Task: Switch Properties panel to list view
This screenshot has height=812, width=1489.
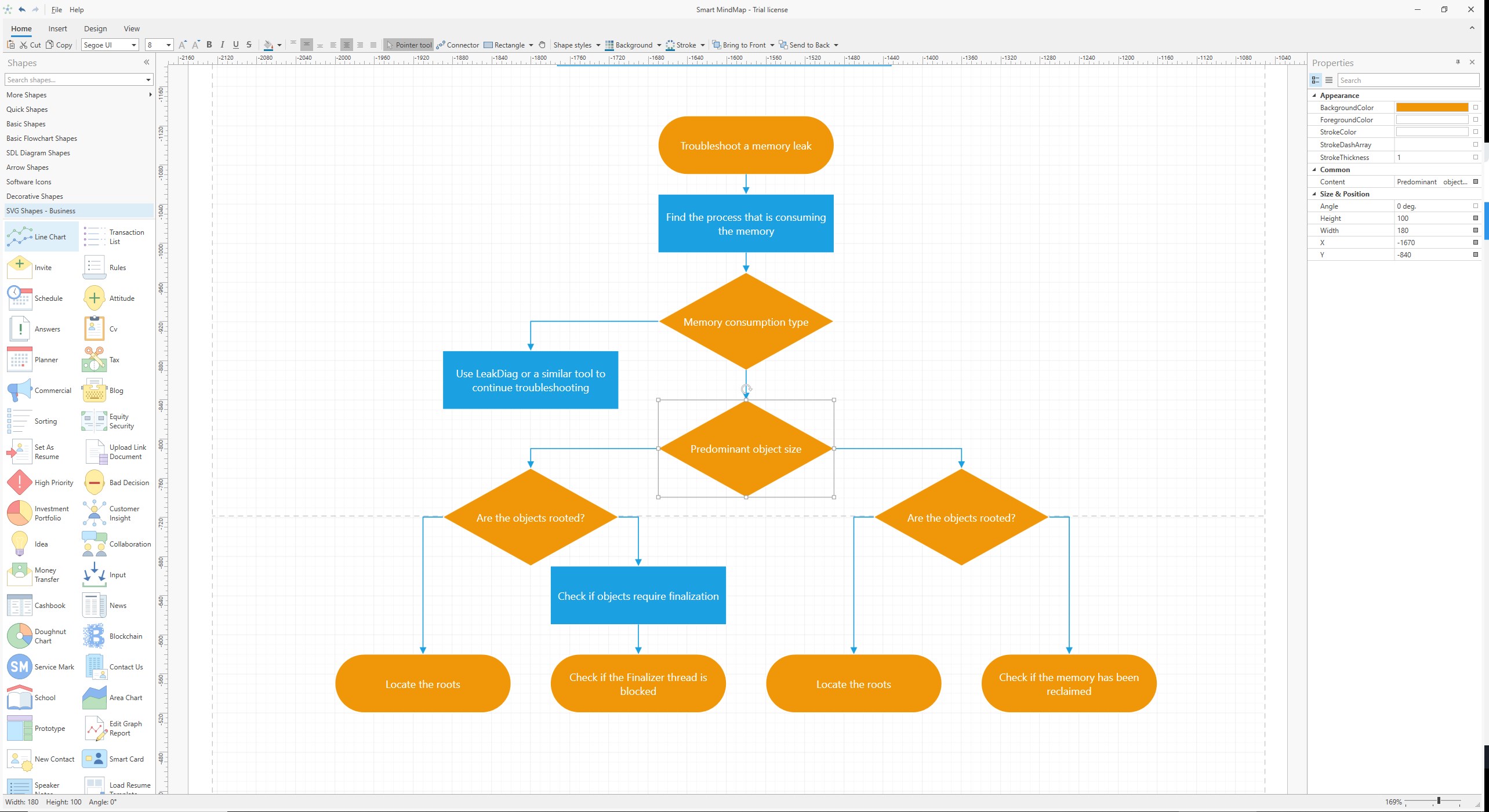Action: [x=1329, y=81]
